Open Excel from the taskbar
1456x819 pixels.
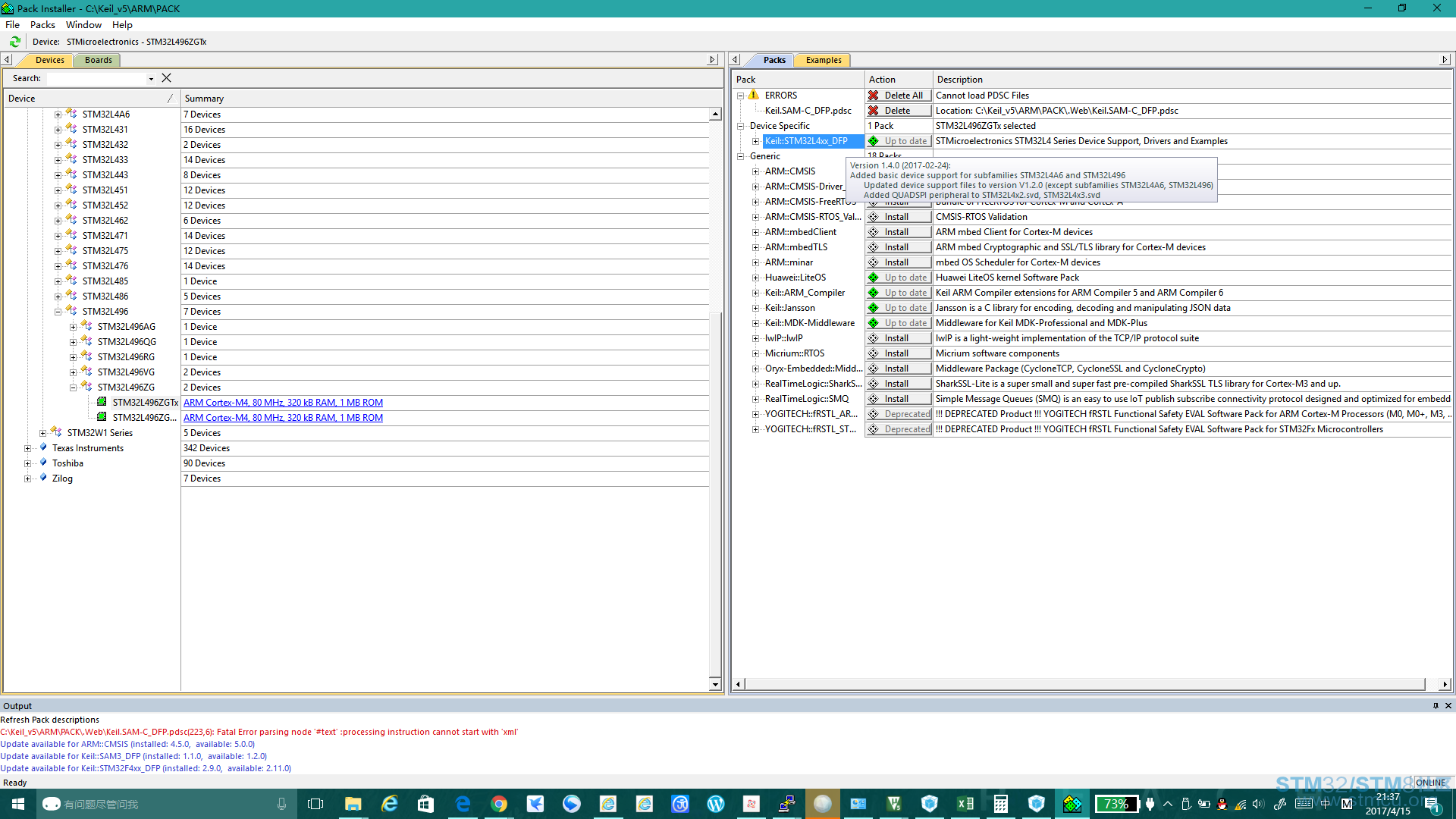pos(965,804)
